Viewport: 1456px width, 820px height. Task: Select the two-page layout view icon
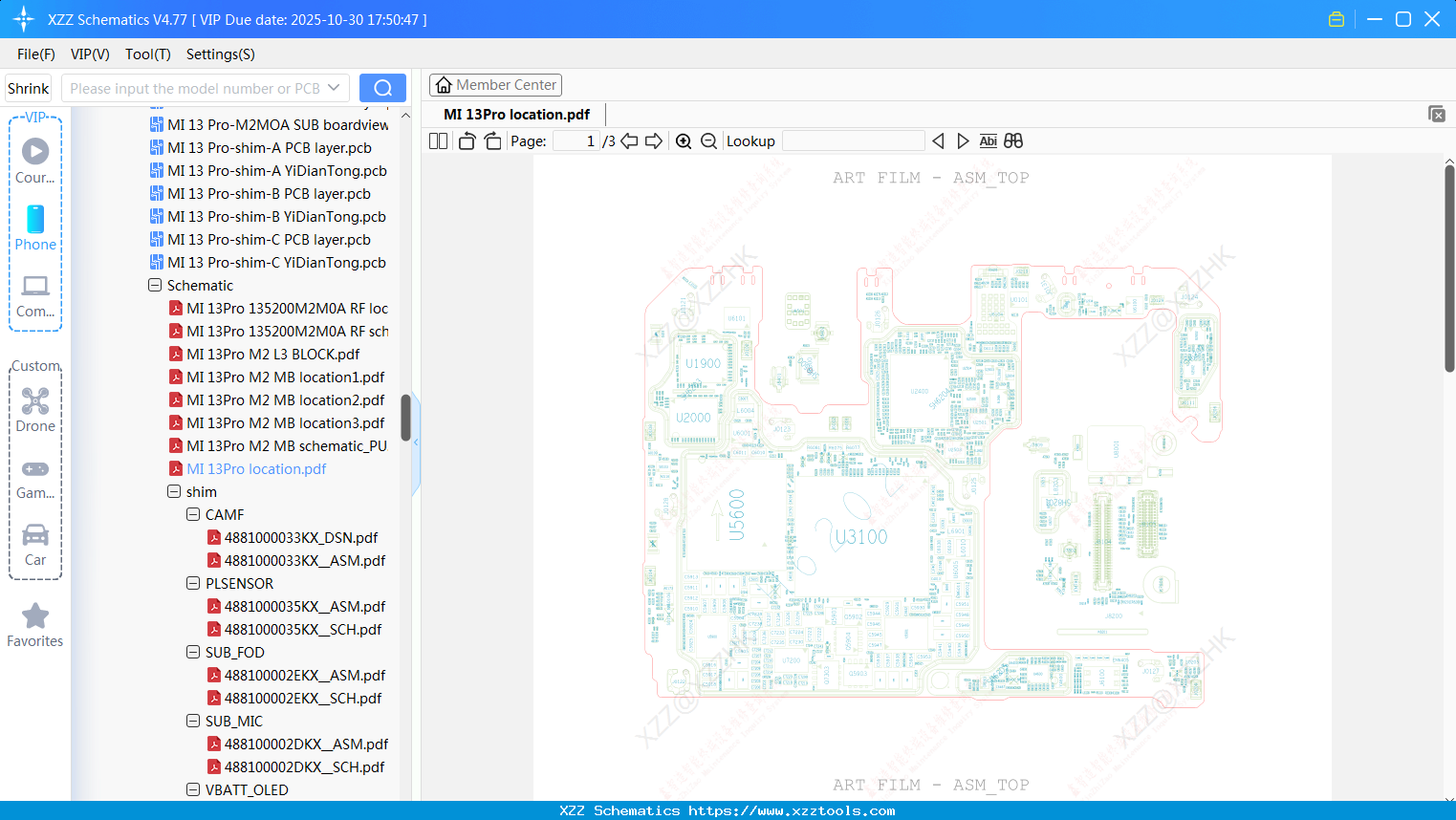pyautogui.click(x=437, y=140)
